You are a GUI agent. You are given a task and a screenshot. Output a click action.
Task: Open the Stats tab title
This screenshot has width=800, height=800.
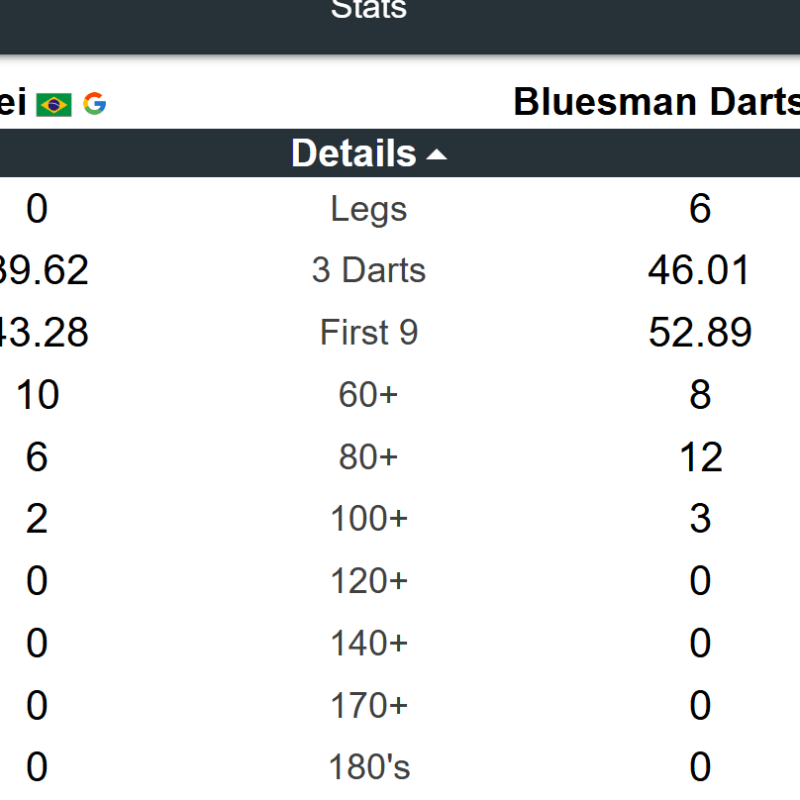click(x=369, y=9)
